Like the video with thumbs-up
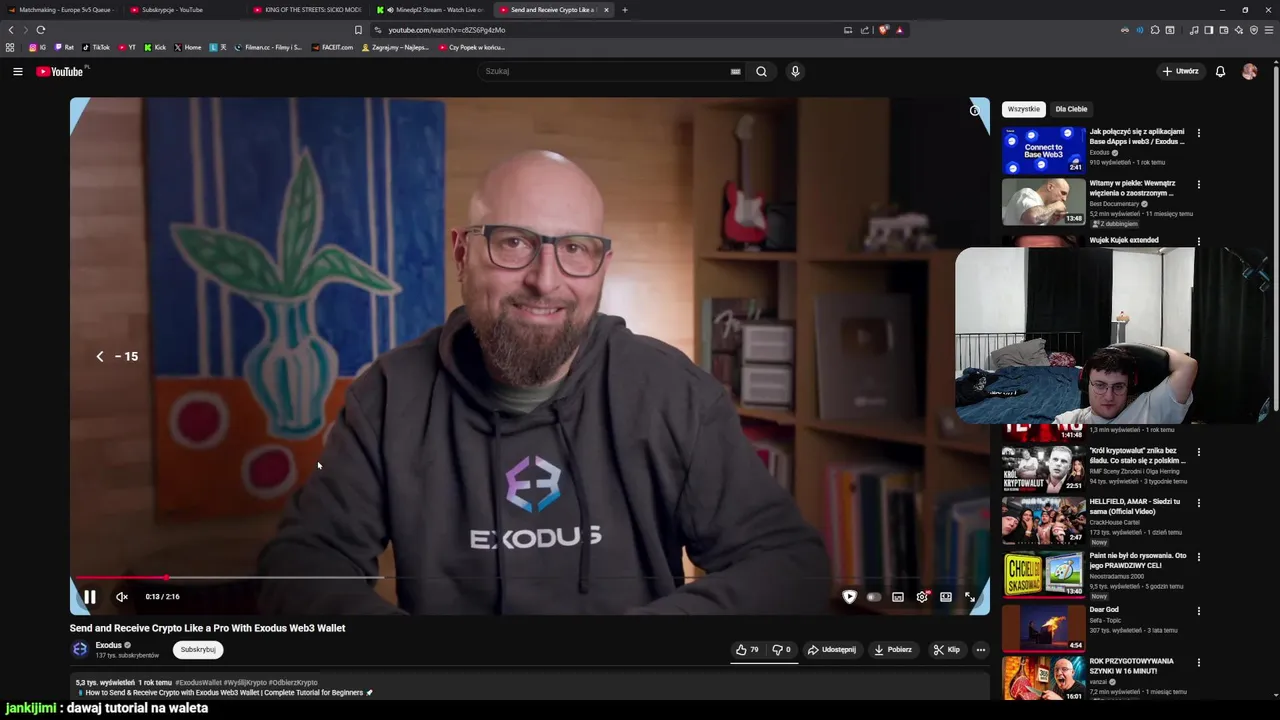1280x720 pixels. coord(747,649)
